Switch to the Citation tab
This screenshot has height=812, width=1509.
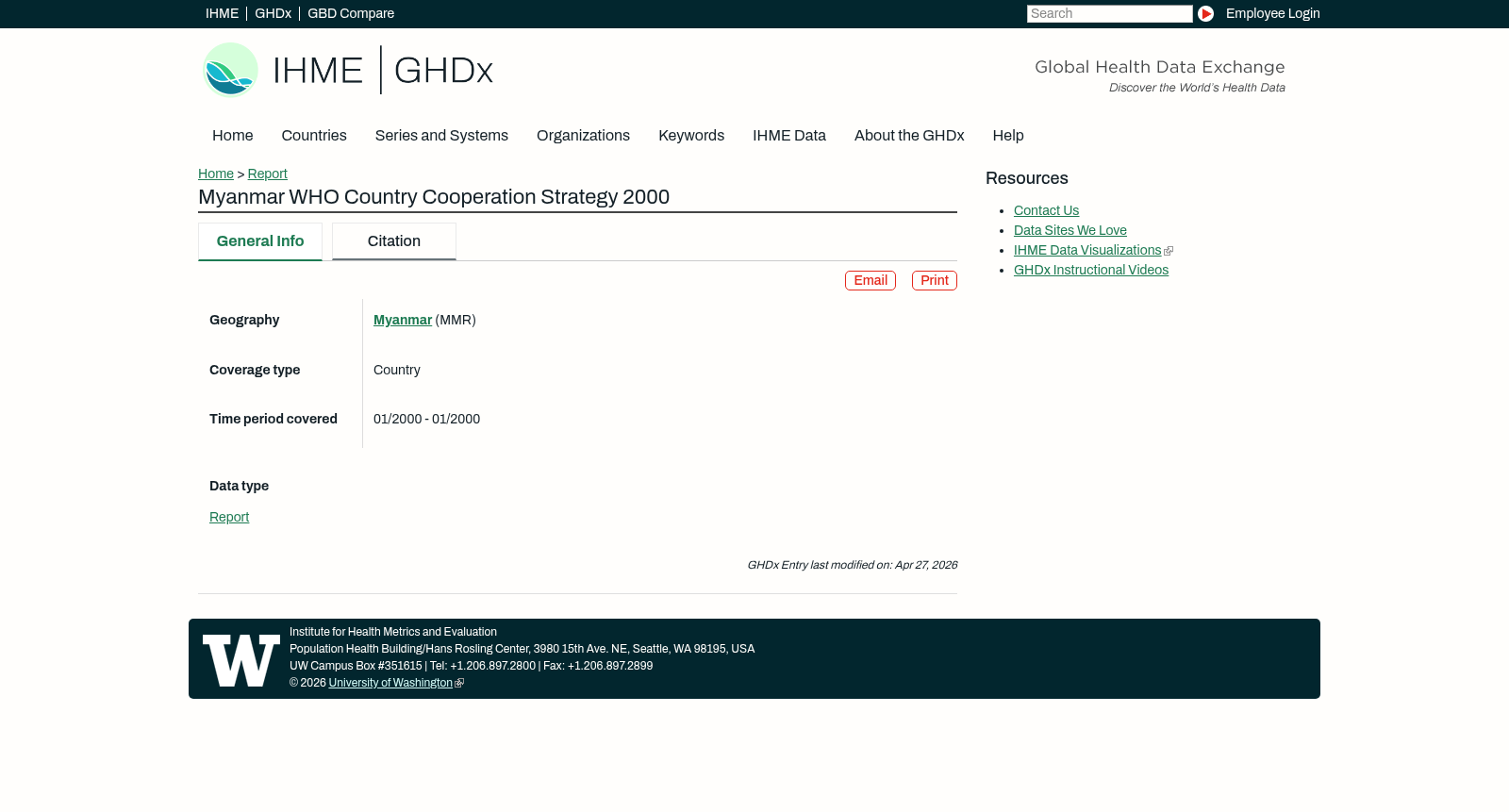click(x=394, y=241)
